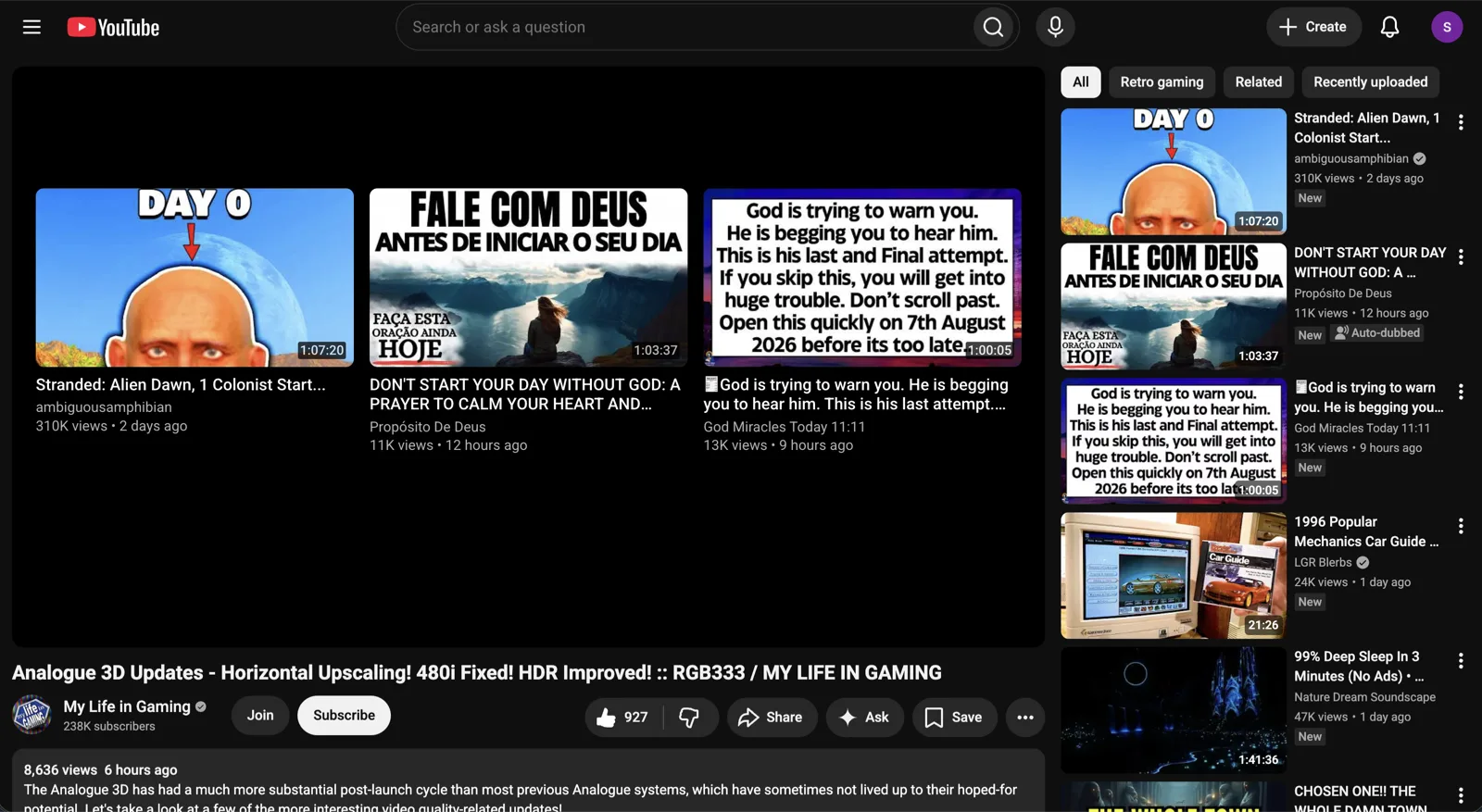The height and width of the screenshot is (812, 1482).
Task: Open sidebar God is trying to warn thumbnail
Action: click(1174, 441)
